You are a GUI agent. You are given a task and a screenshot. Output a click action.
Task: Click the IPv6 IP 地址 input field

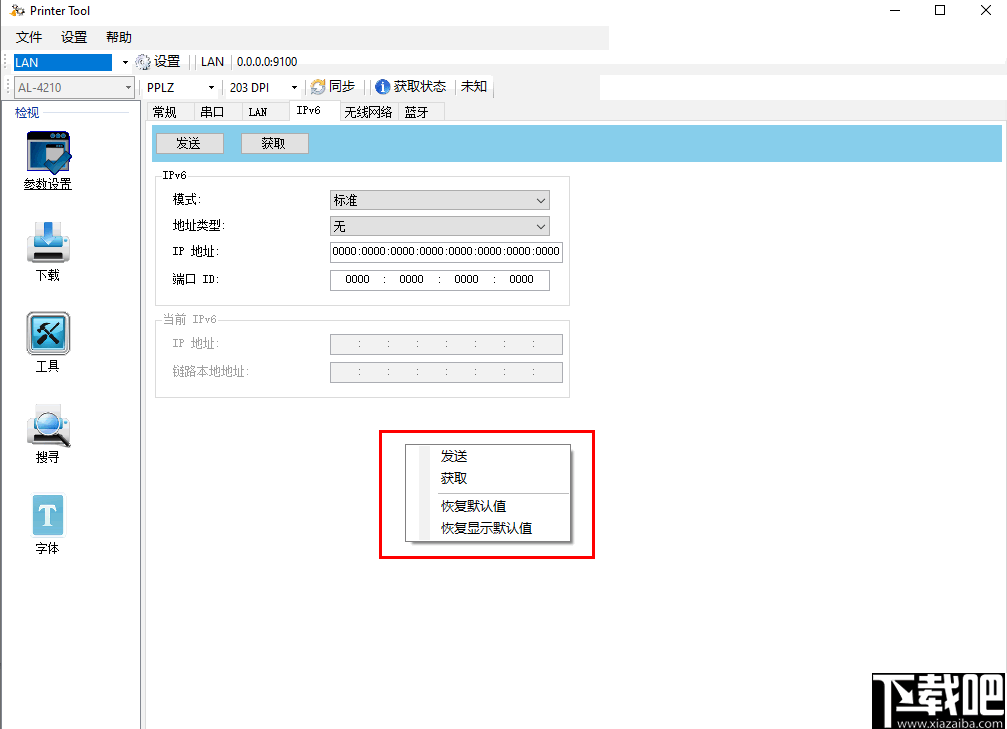click(x=445, y=252)
